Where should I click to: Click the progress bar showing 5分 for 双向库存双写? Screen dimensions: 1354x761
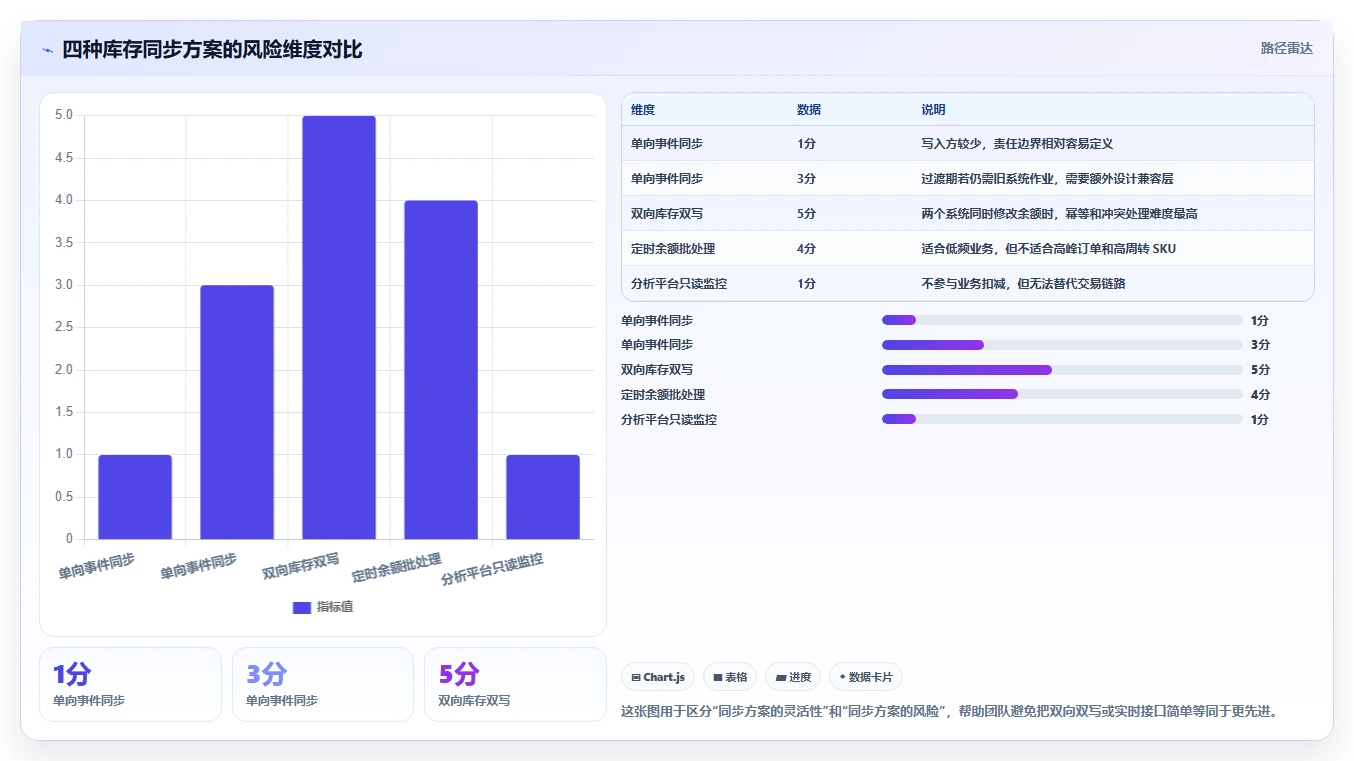(x=1062, y=370)
